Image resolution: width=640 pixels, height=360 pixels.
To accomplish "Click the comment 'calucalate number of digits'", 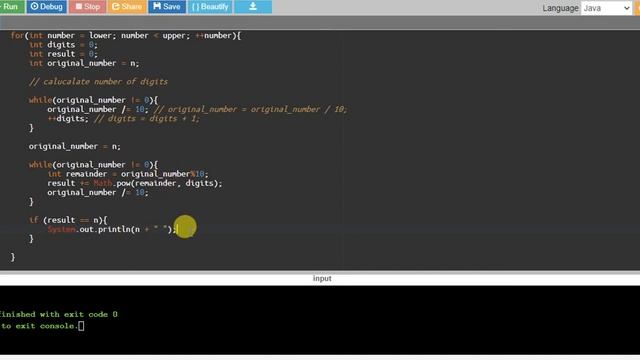I will (98, 82).
